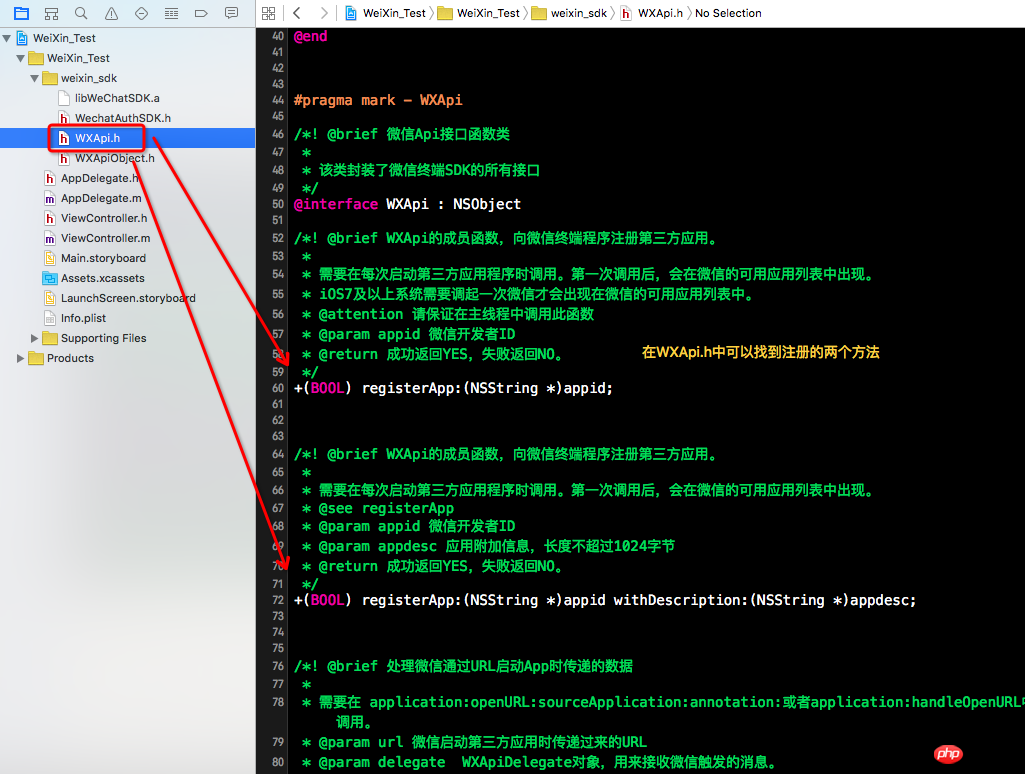
Task: Click the related items grid icon
Action: [269, 13]
